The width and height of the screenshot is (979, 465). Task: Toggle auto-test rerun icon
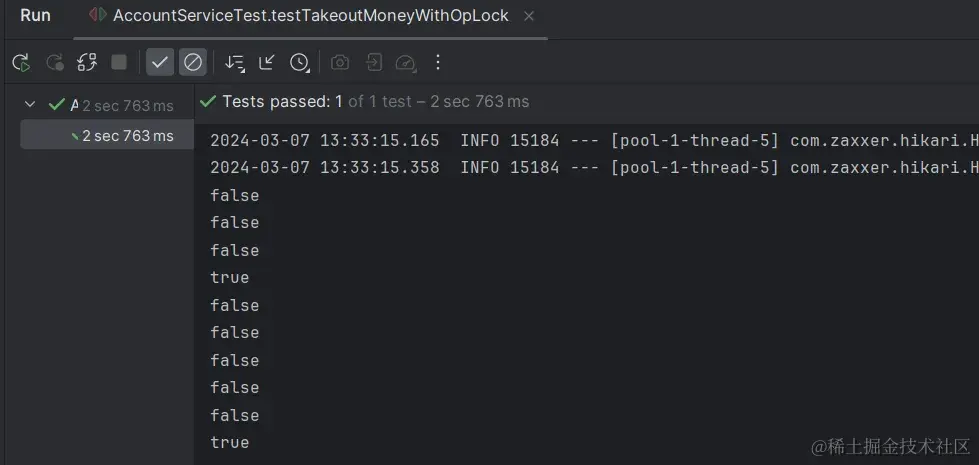click(87, 63)
